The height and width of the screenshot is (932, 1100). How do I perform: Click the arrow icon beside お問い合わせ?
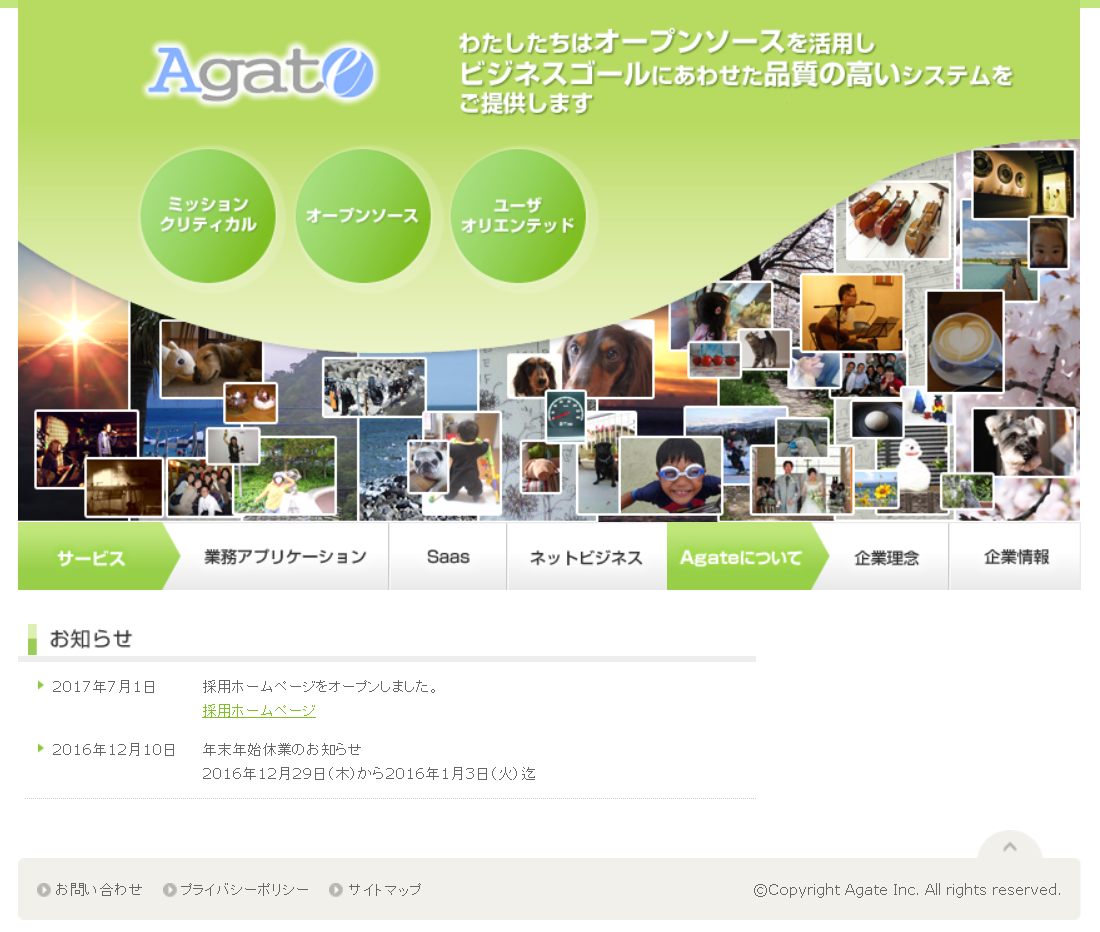42,889
